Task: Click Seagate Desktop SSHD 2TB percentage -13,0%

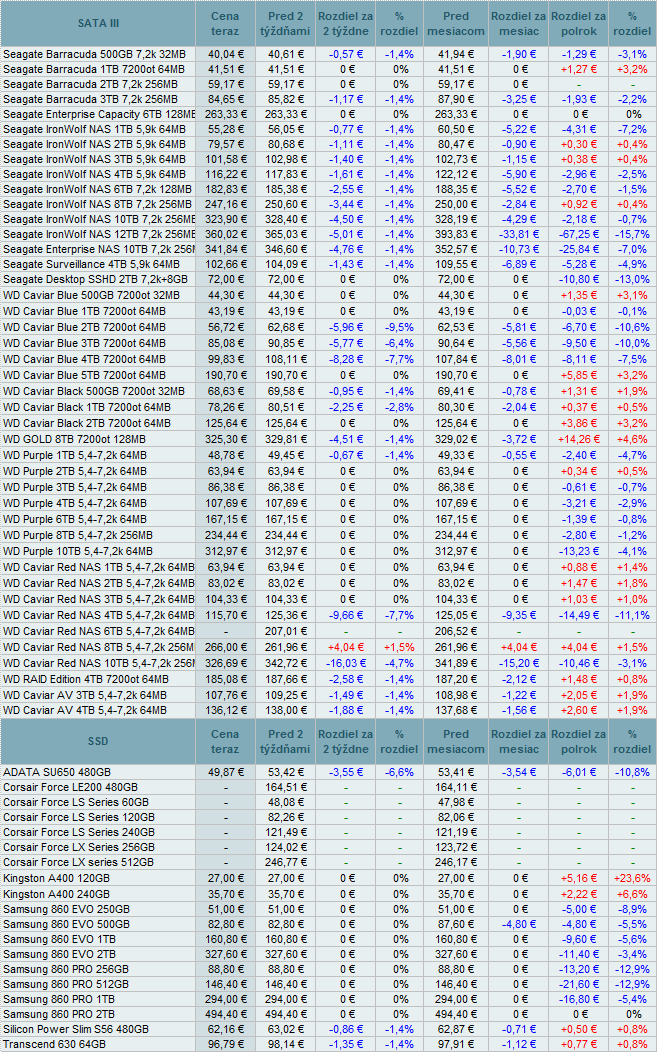Action: [x=632, y=280]
